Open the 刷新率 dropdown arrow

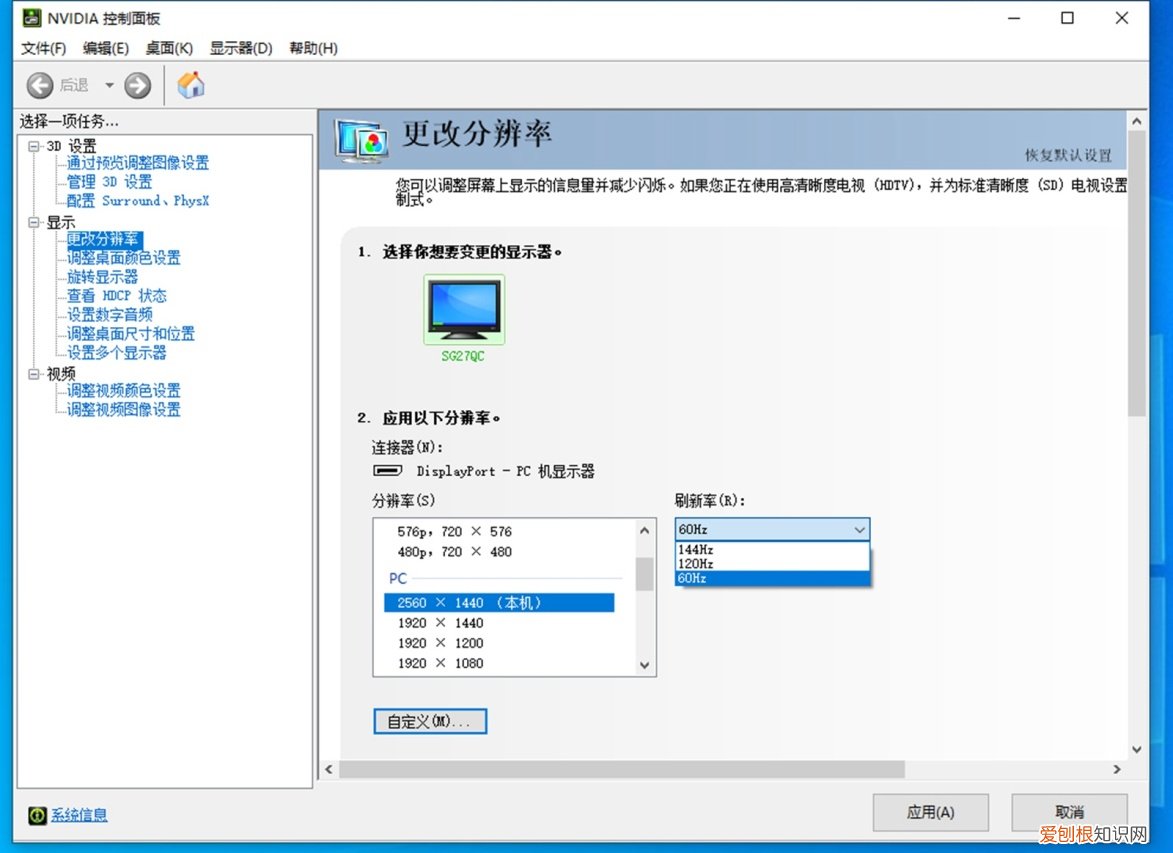[858, 529]
